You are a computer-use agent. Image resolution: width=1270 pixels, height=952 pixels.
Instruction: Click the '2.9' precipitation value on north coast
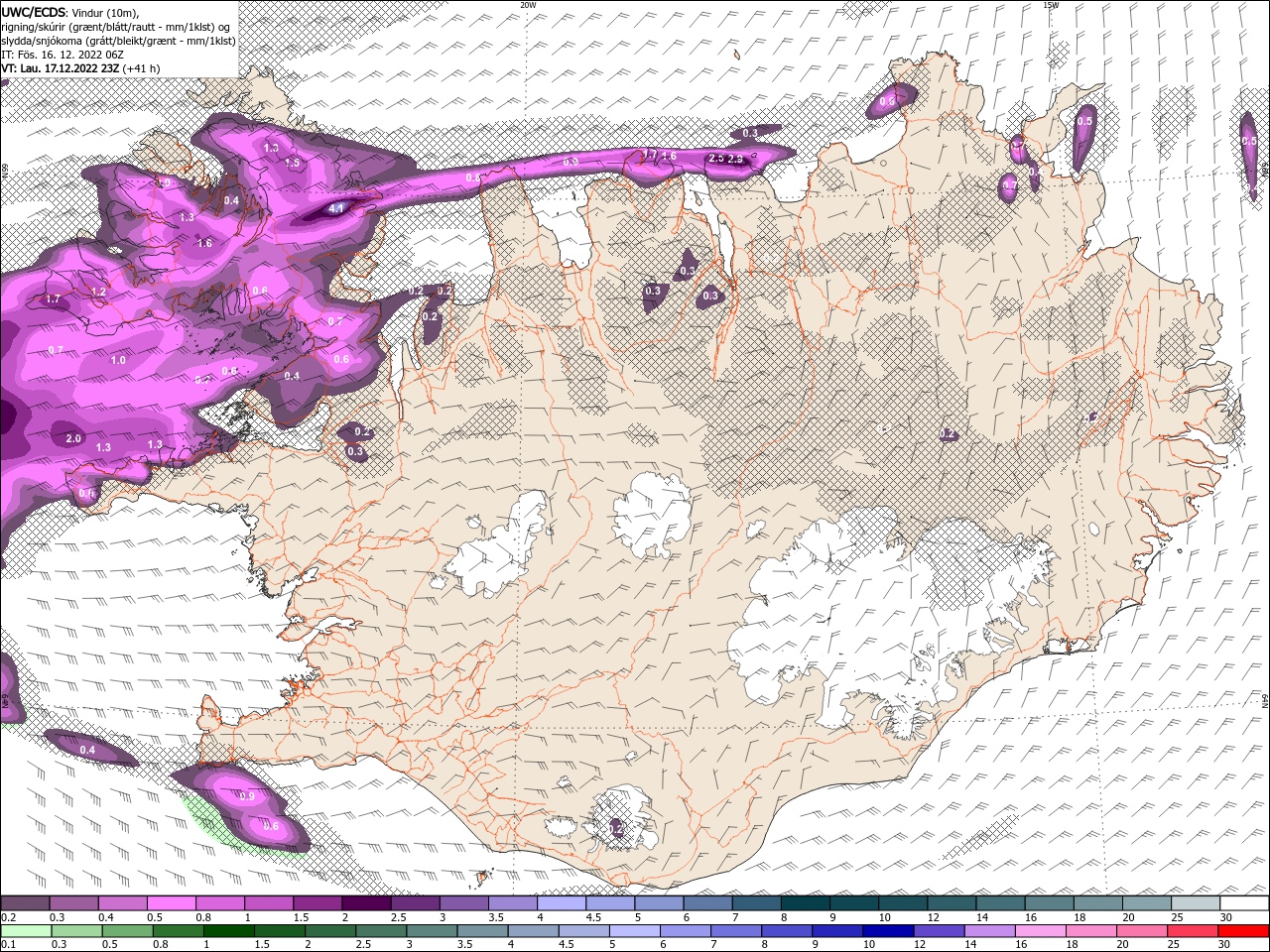coord(735,159)
